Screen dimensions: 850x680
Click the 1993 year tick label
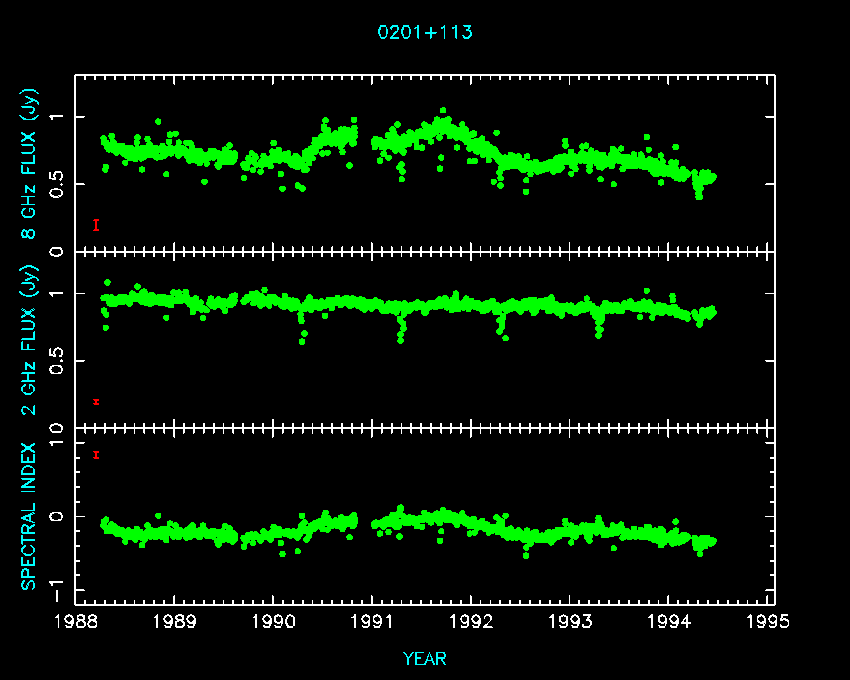(571, 622)
